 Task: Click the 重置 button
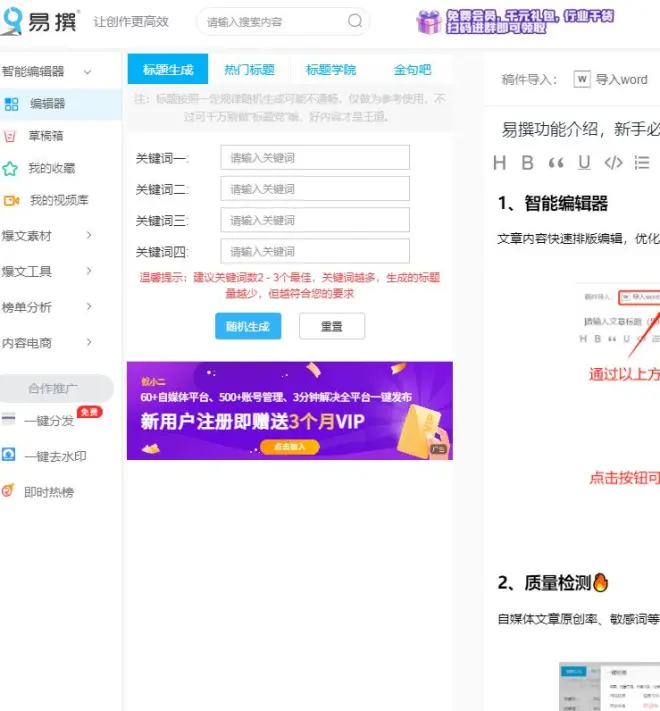pos(332,326)
